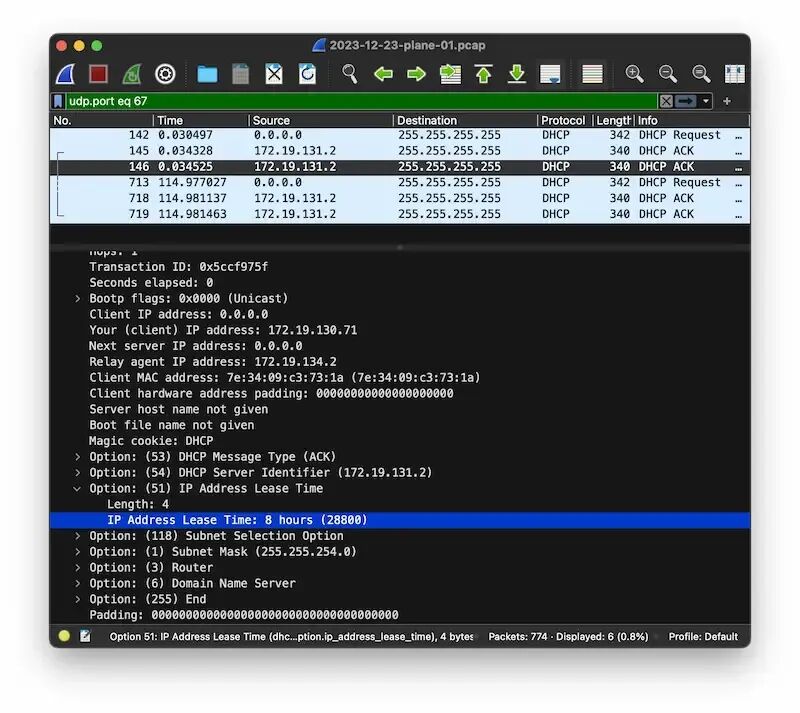Screen dimensions: 800x713
Task: Jump to the first packet
Action: pyautogui.click(x=483, y=75)
